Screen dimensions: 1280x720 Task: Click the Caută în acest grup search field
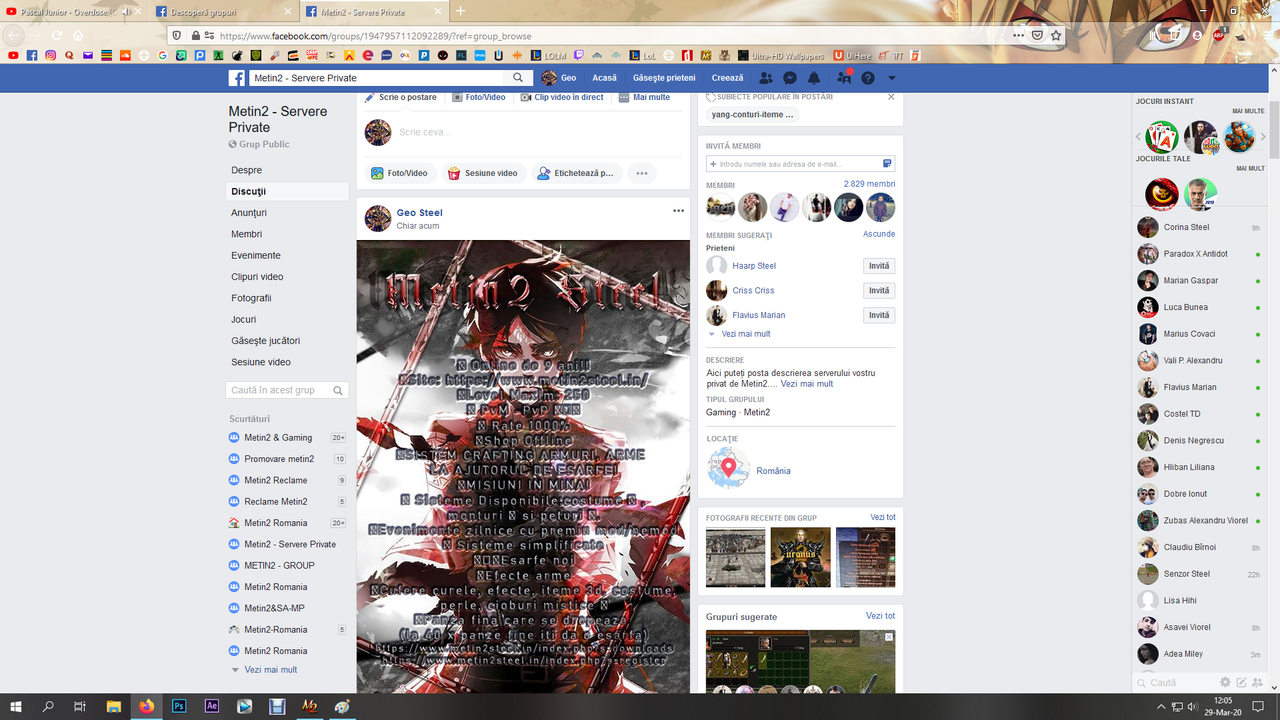(287, 390)
